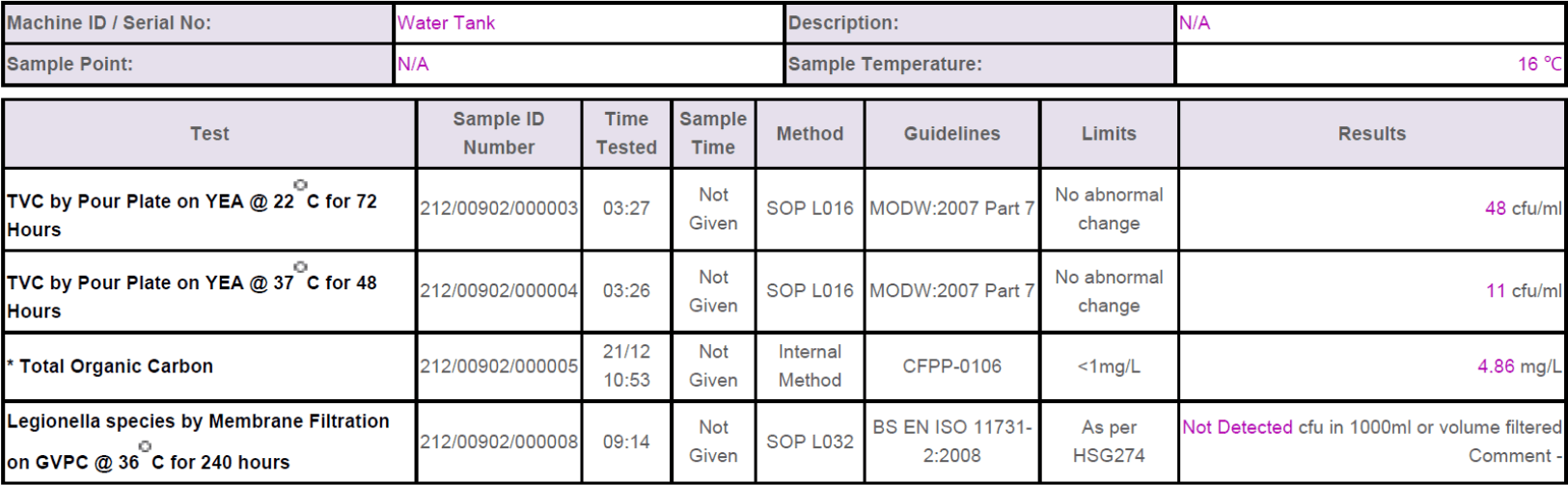Click the BS EN ISO 11731-2:2008 guideline
1568x485 pixels.
point(952,442)
